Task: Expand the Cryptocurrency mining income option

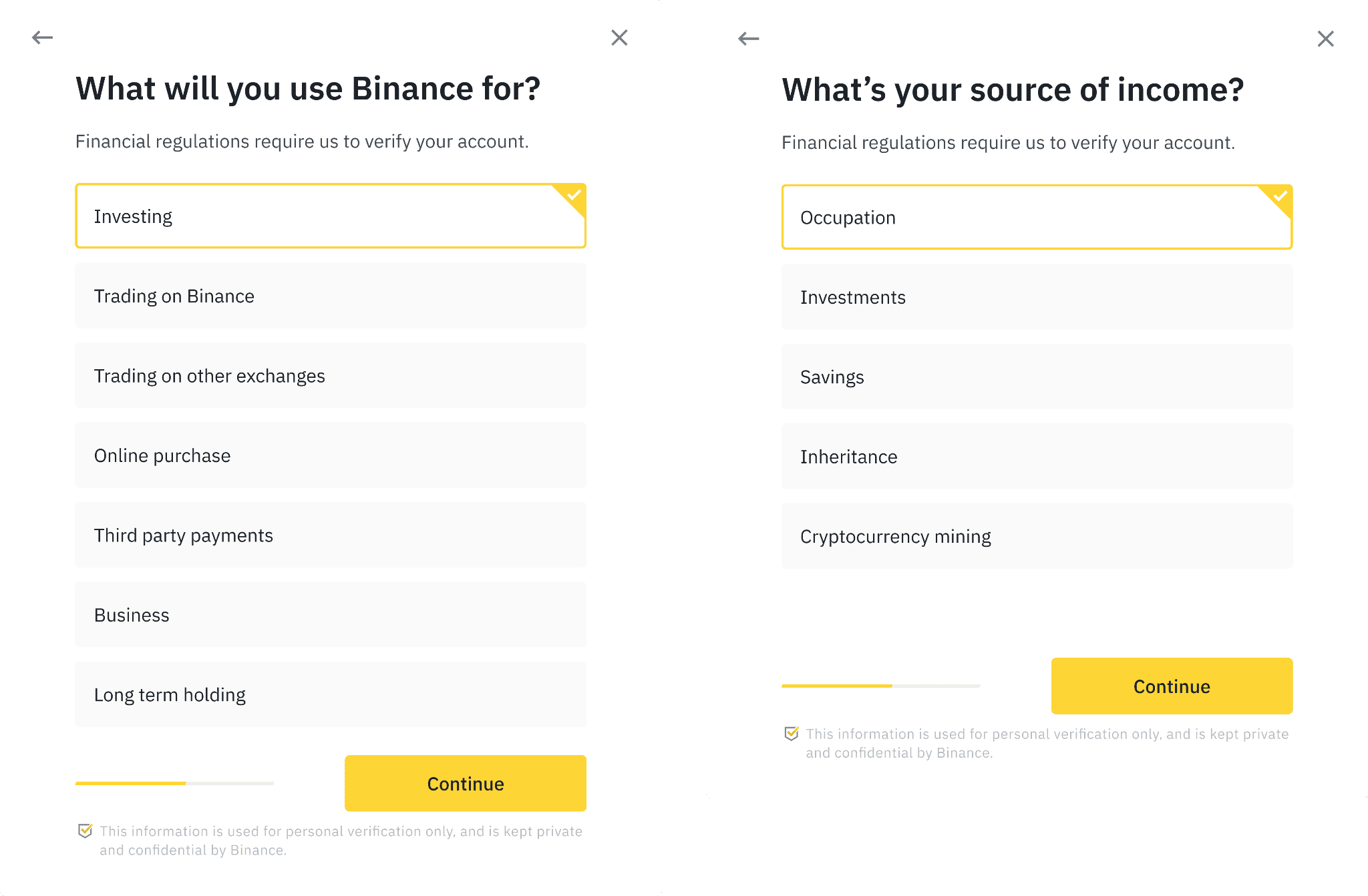Action: click(1039, 537)
